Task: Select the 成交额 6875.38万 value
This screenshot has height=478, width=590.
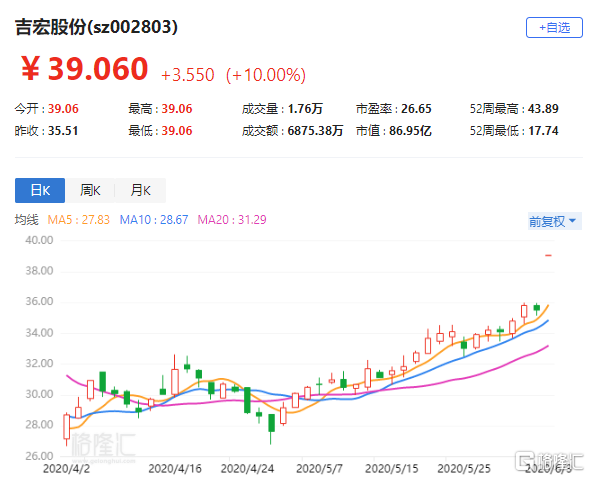Action: (315, 131)
